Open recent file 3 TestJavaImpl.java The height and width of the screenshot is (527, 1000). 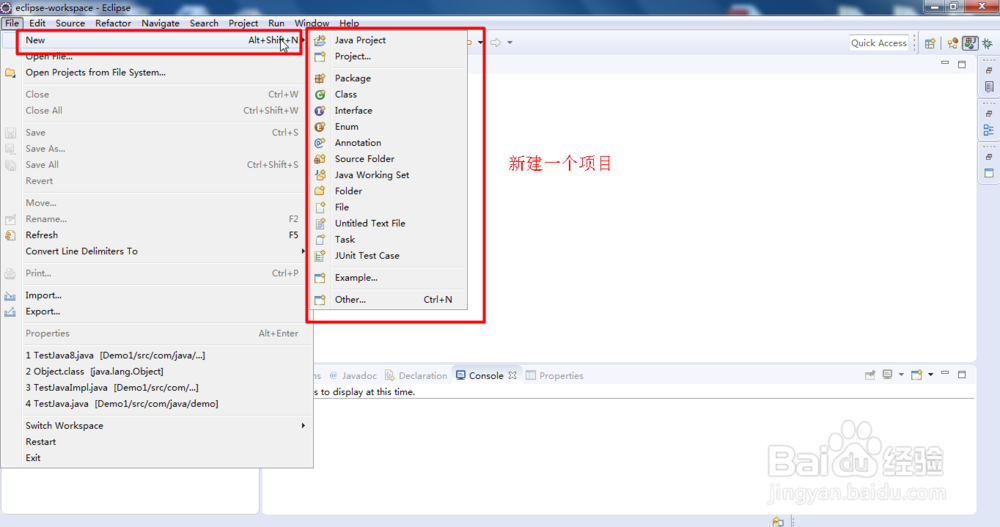(x=156, y=387)
